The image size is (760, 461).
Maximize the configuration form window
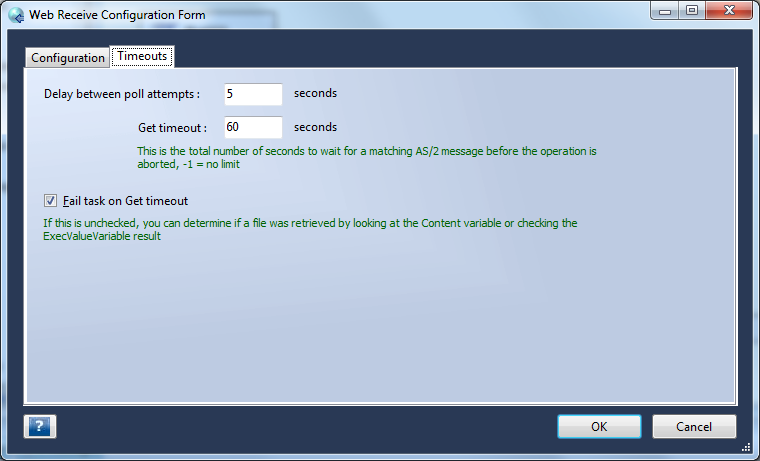[692, 11]
